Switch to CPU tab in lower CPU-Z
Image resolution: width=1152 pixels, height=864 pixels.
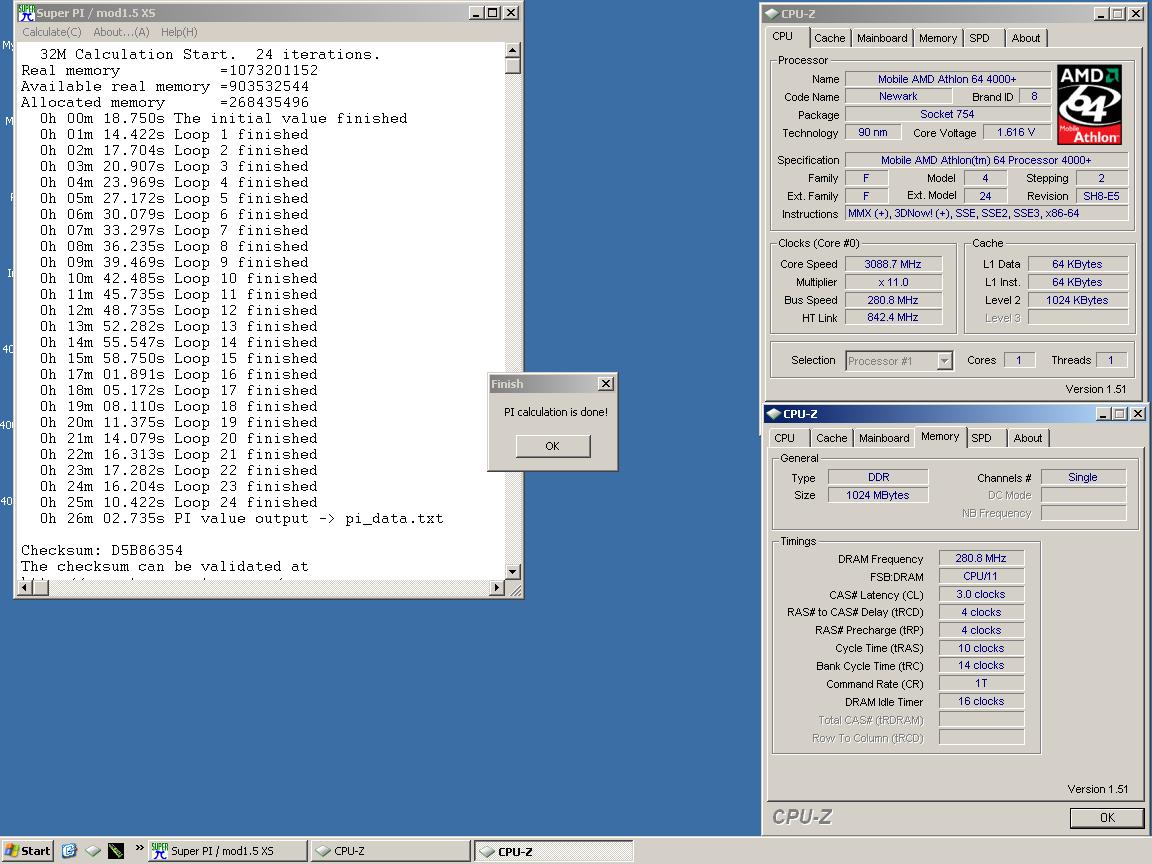point(785,438)
